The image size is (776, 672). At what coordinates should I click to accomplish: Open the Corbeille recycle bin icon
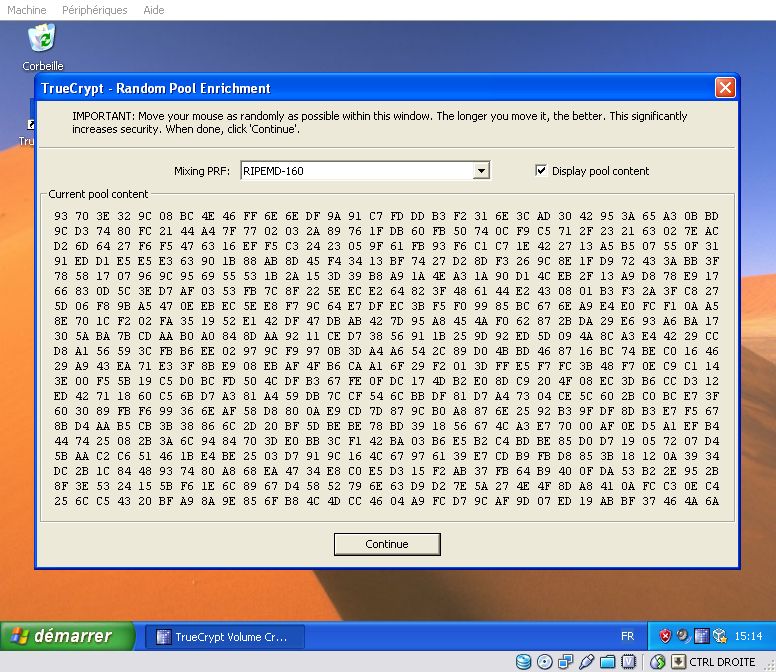pyautogui.click(x=42, y=38)
